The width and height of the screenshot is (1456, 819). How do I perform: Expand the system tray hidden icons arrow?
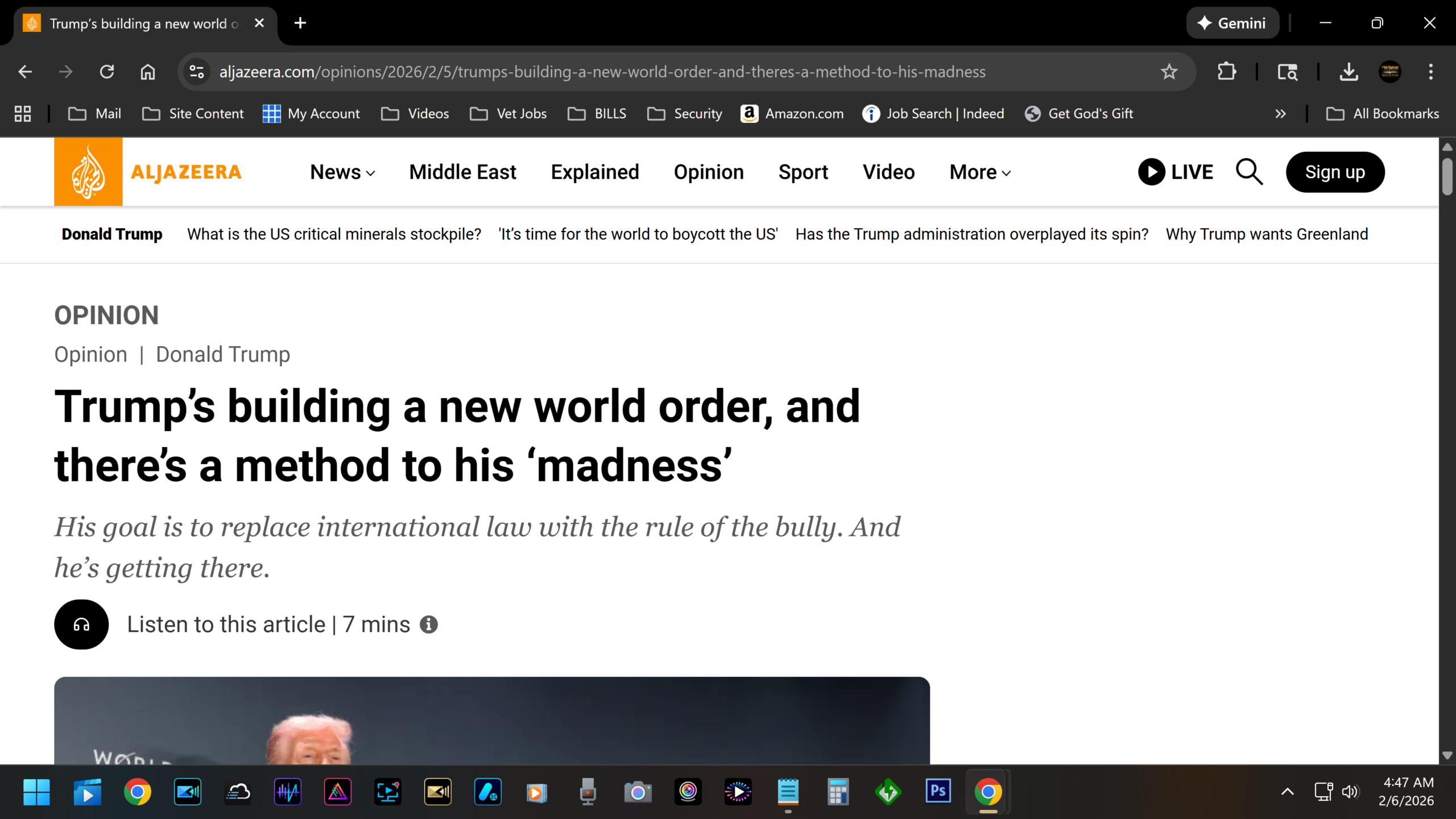[1287, 792]
